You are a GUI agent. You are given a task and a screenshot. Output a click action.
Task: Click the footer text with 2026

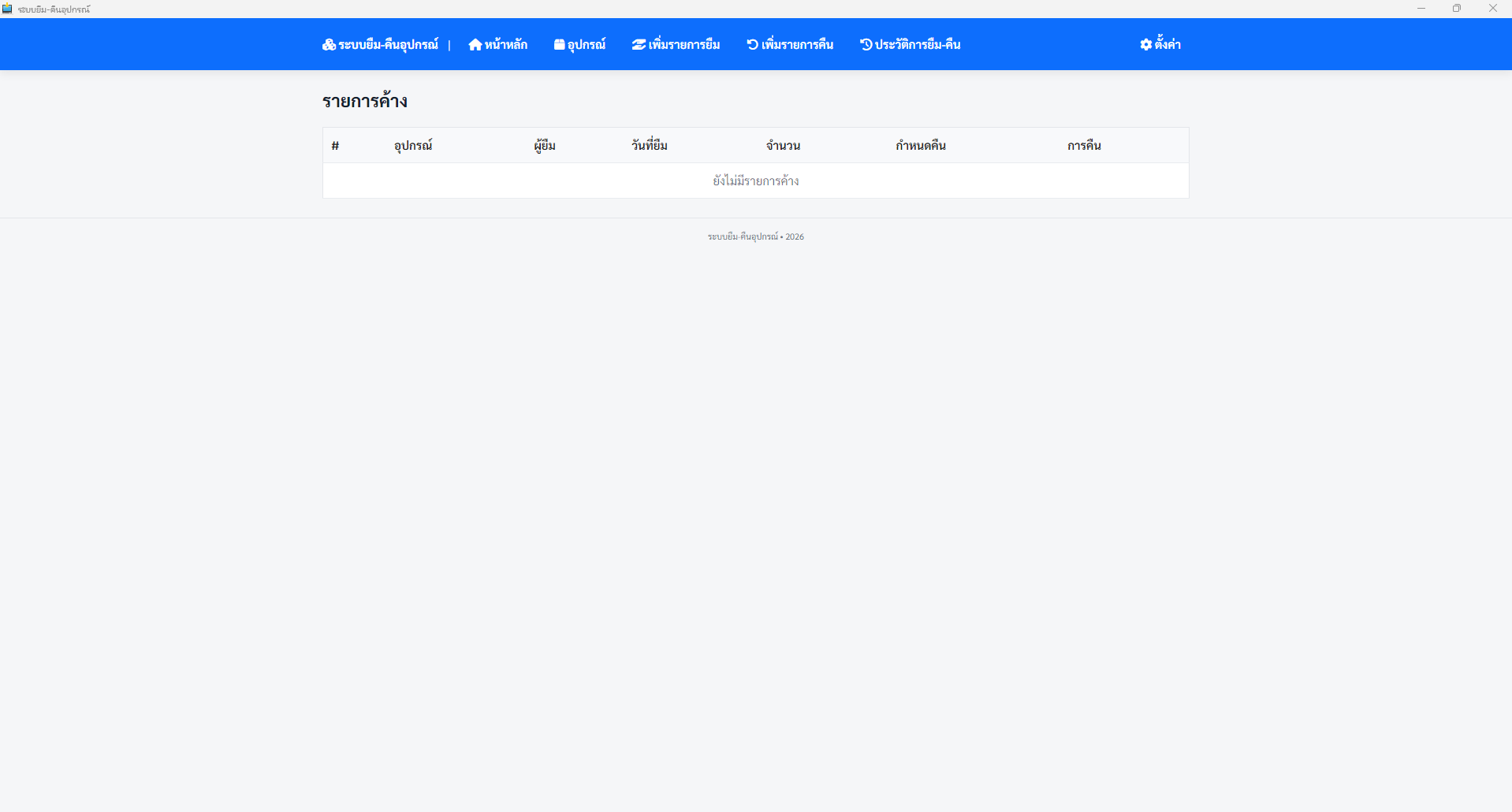click(x=755, y=237)
